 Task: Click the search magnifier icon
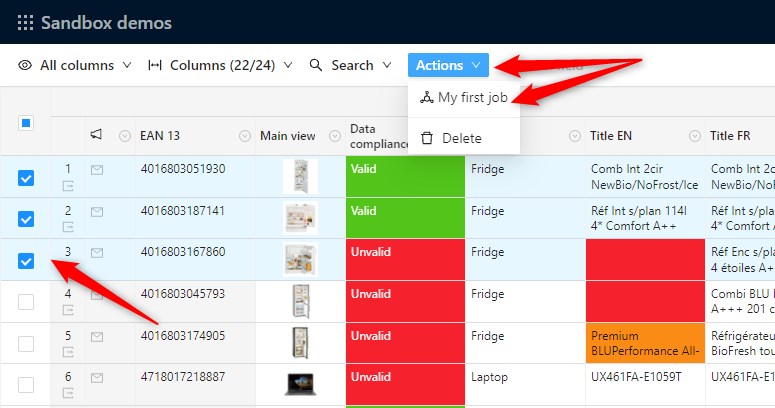click(x=316, y=65)
